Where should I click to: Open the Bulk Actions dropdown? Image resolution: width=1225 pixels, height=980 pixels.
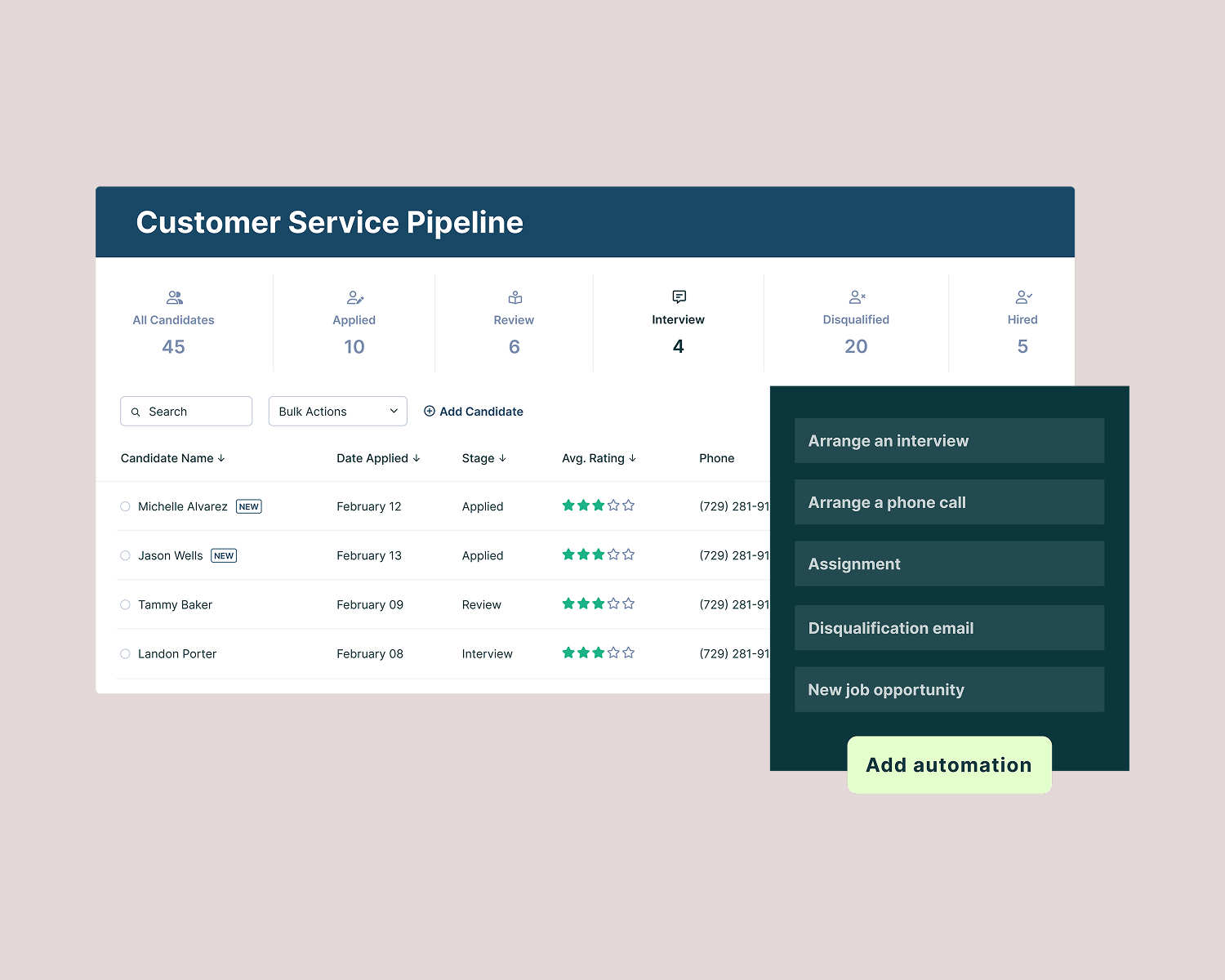pos(337,411)
